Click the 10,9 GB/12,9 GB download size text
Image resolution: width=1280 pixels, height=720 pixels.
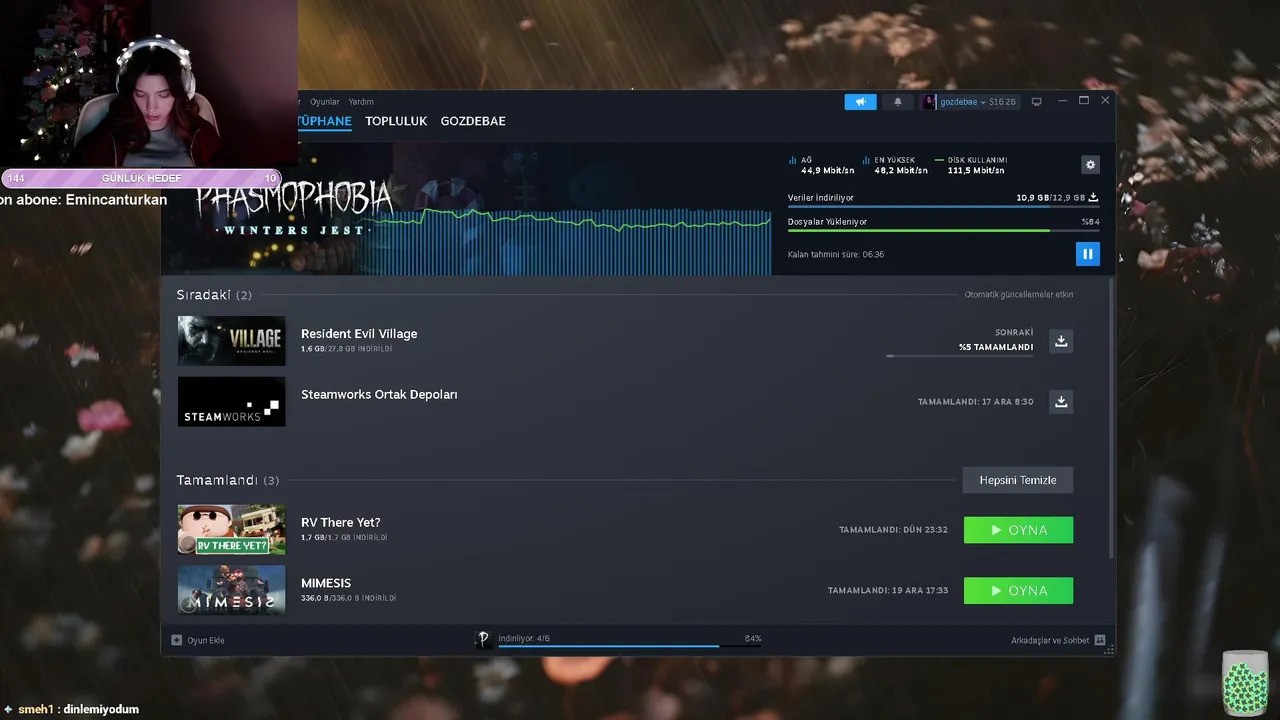point(1050,198)
